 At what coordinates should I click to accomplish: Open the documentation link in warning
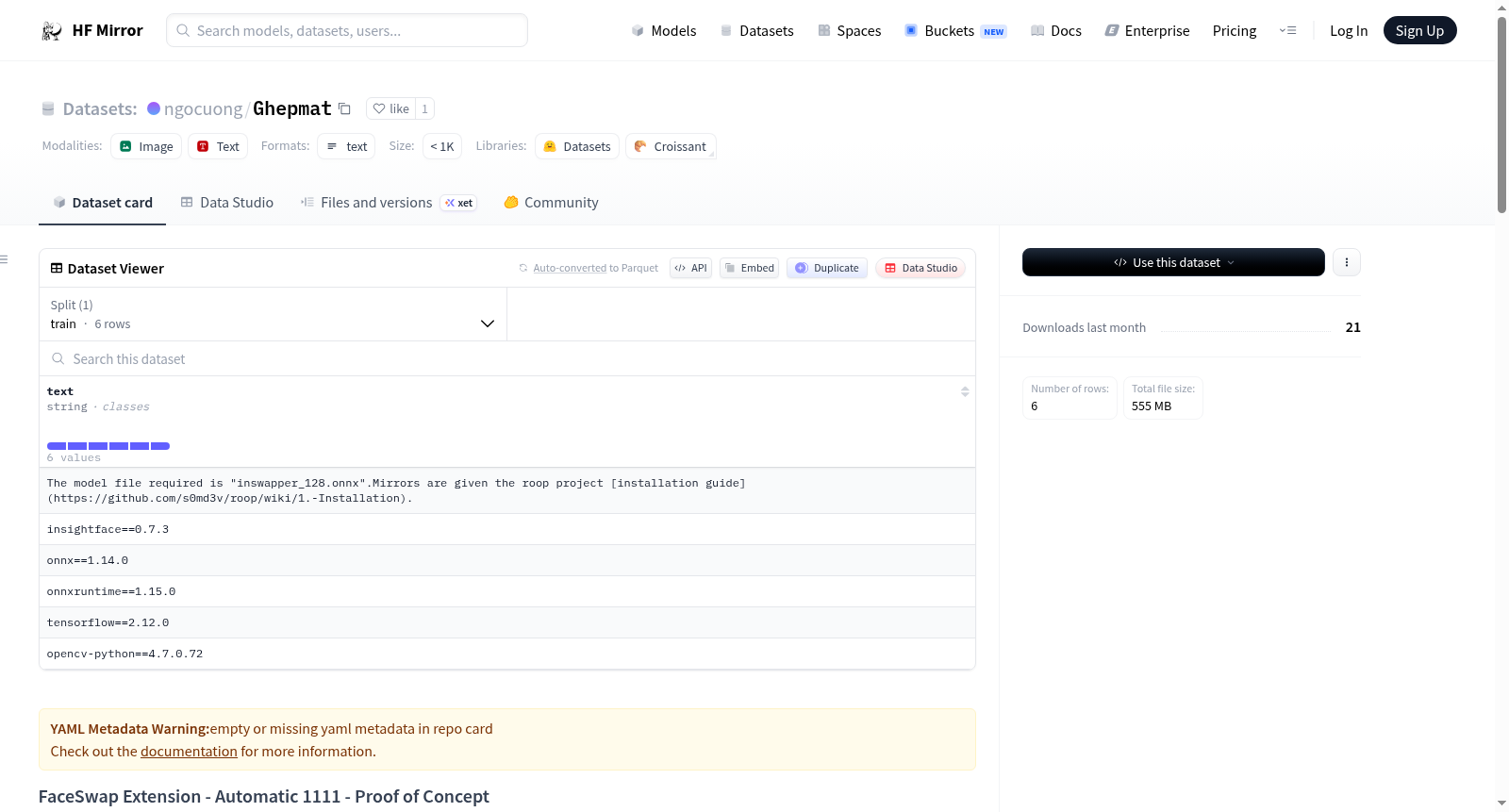coord(189,752)
